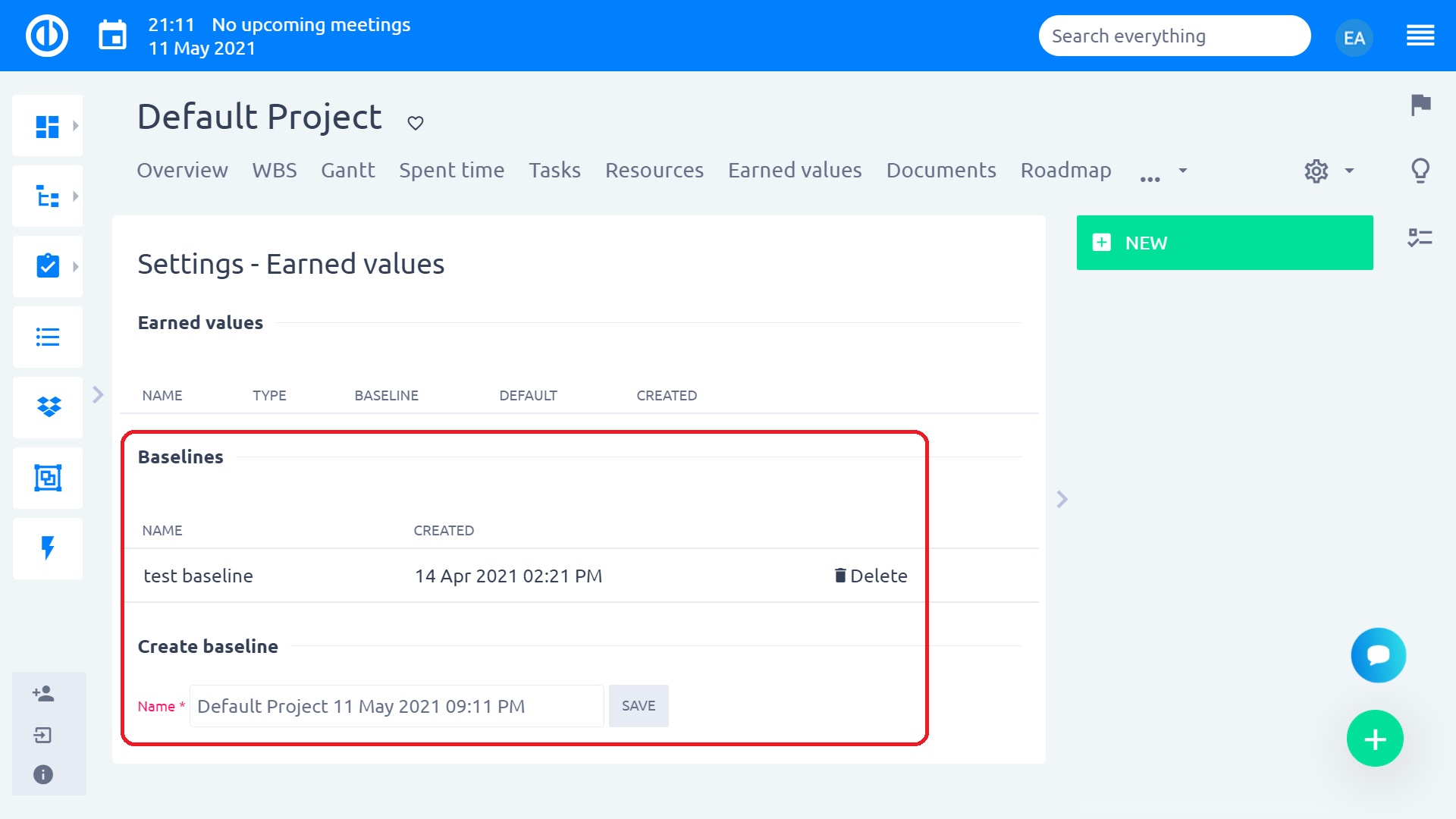
Task: Click the flag icon on right panel
Action: coord(1420,105)
